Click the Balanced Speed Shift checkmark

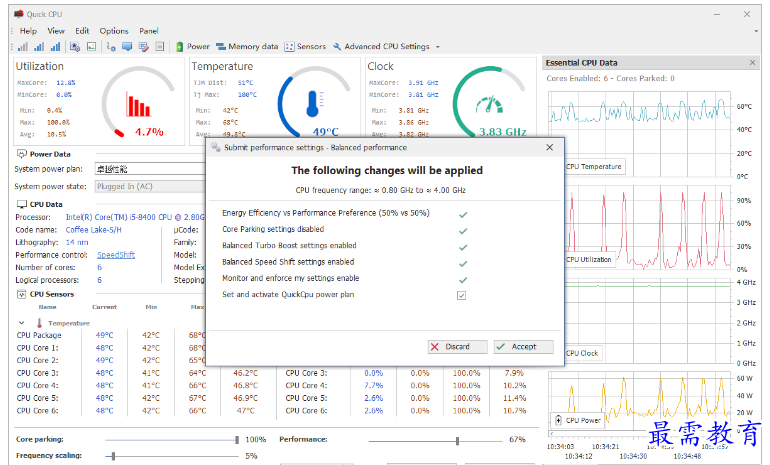[463, 264]
